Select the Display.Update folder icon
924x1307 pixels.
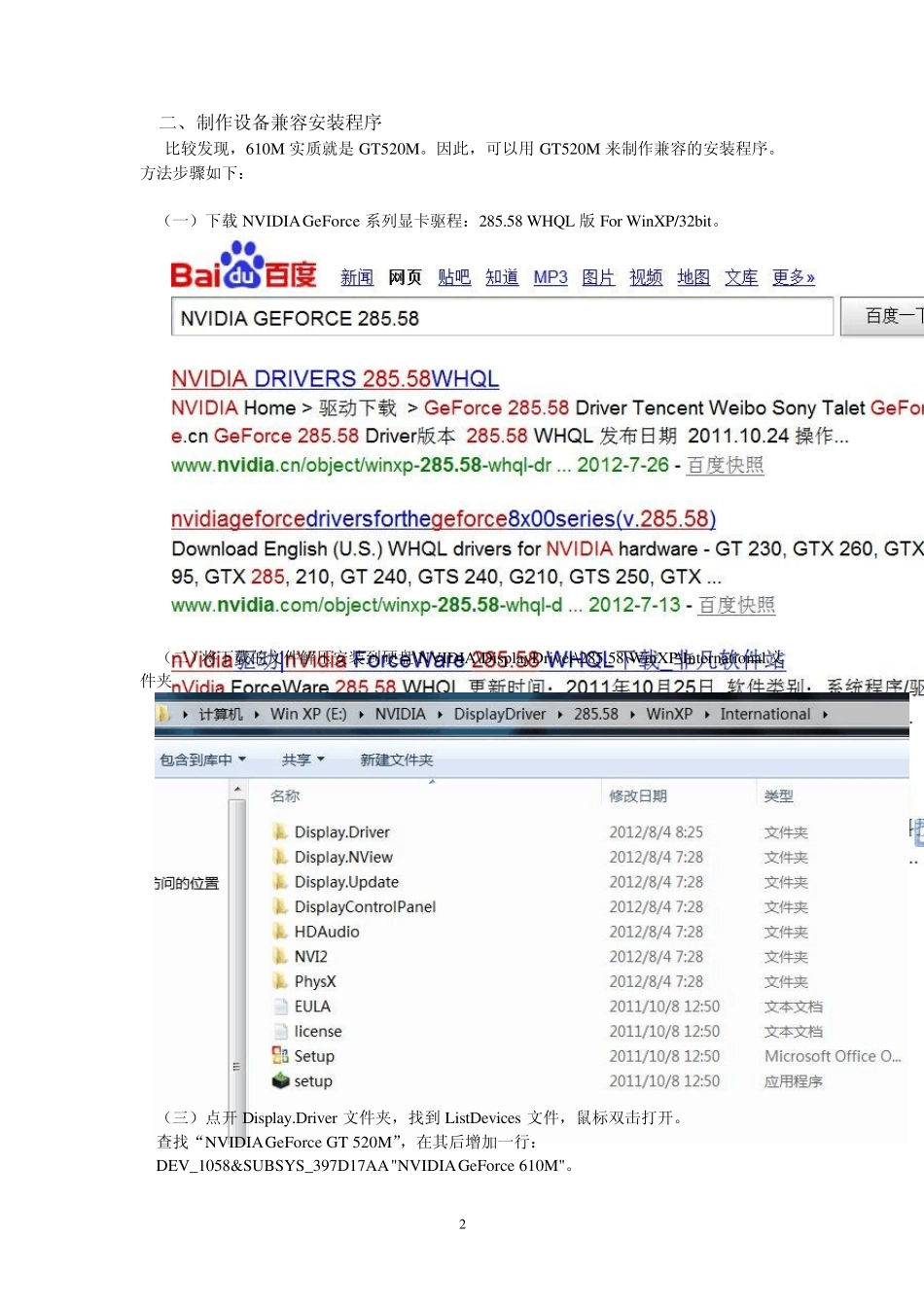[280, 881]
